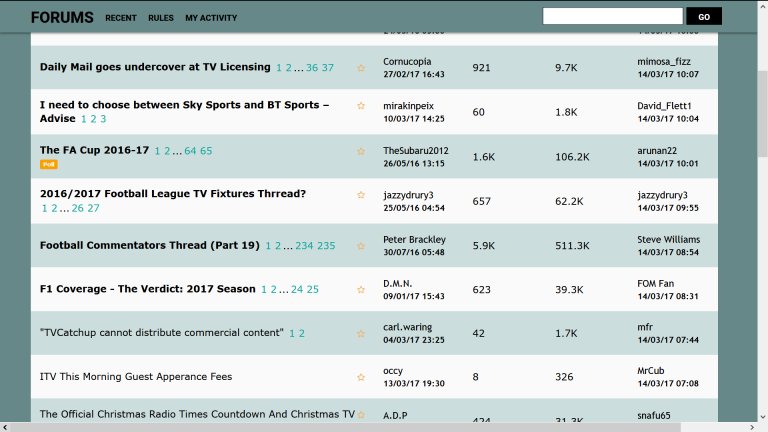
Task: Select the 511.3K view count
Action: coord(572,245)
